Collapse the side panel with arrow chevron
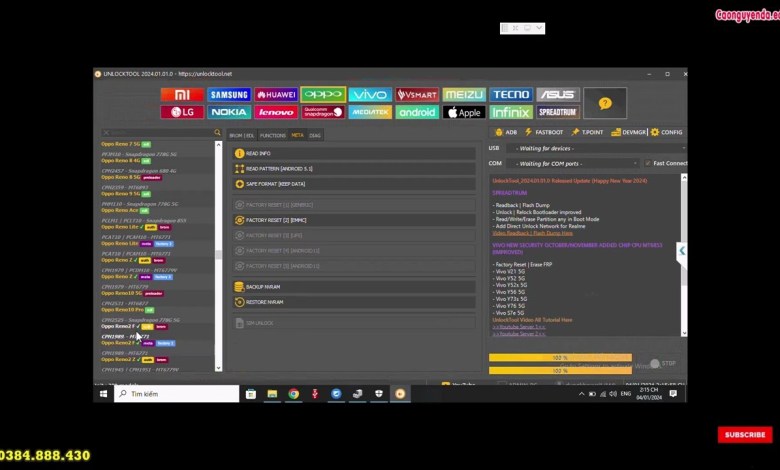This screenshot has width=780, height=470. (682, 251)
